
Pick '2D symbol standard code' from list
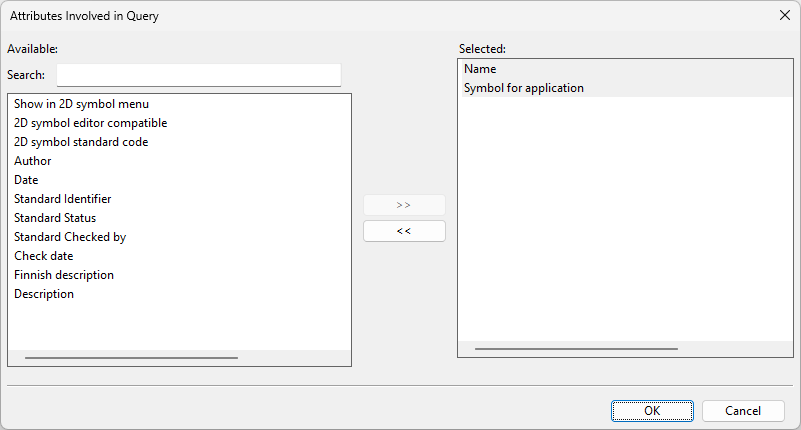click(x=81, y=142)
